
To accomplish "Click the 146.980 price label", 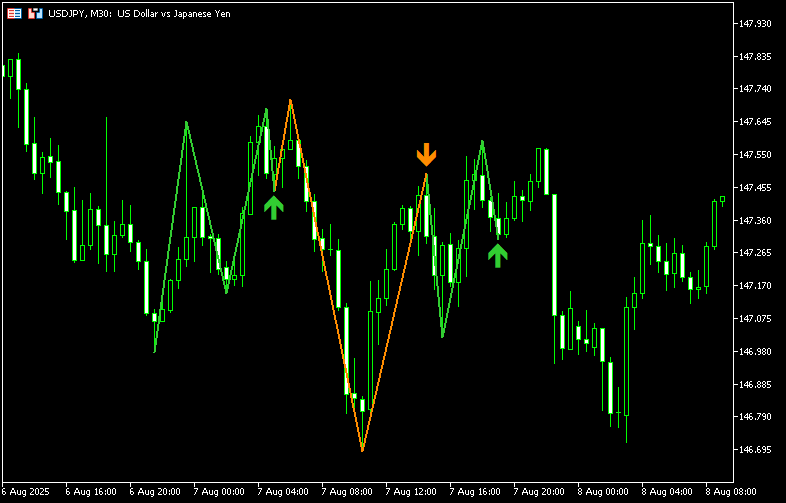I will (x=755, y=352).
